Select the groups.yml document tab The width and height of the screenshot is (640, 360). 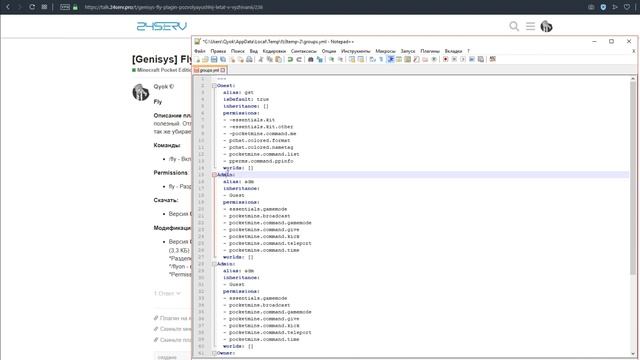[x=209, y=70]
